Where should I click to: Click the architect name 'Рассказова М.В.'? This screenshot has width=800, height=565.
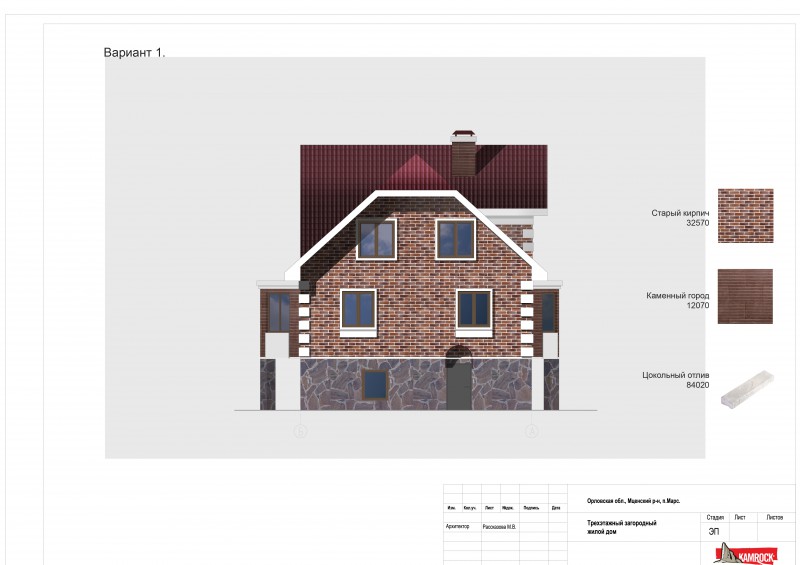coord(499,527)
